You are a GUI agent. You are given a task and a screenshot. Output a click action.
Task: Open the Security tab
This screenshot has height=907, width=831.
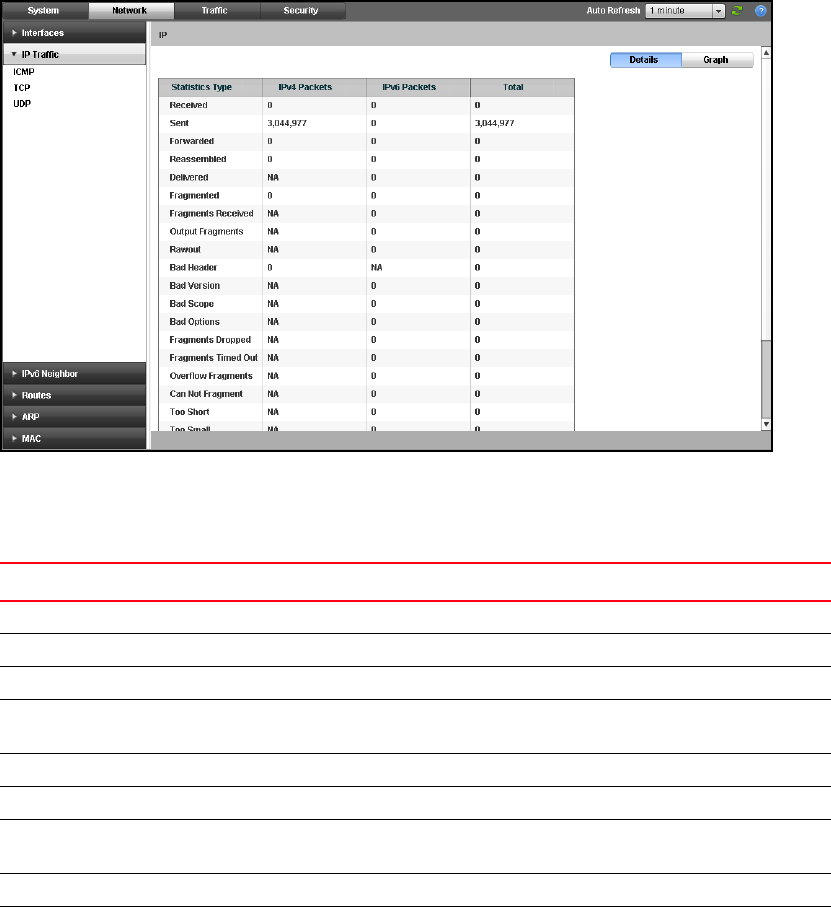(301, 10)
